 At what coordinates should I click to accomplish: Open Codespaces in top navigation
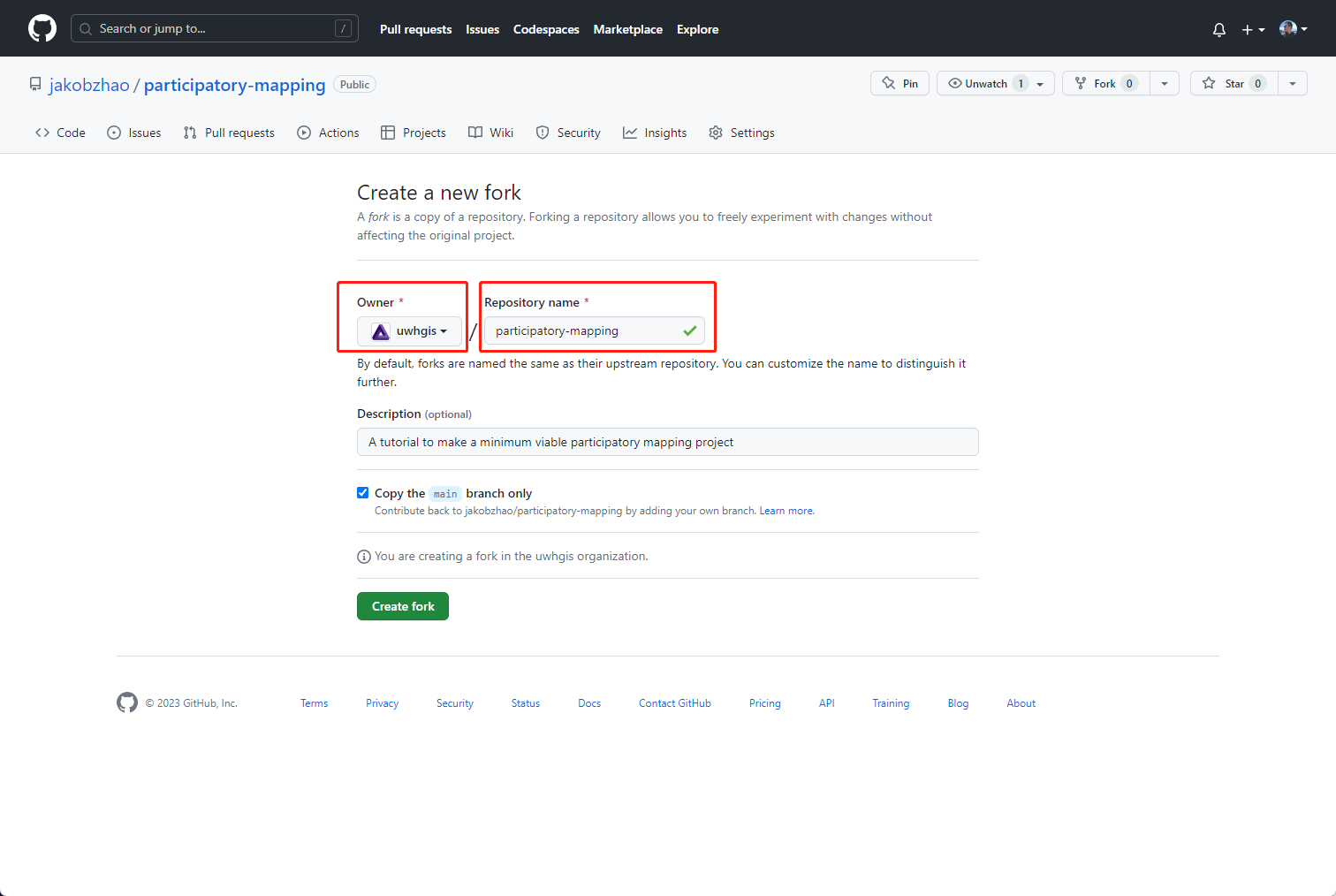546,29
